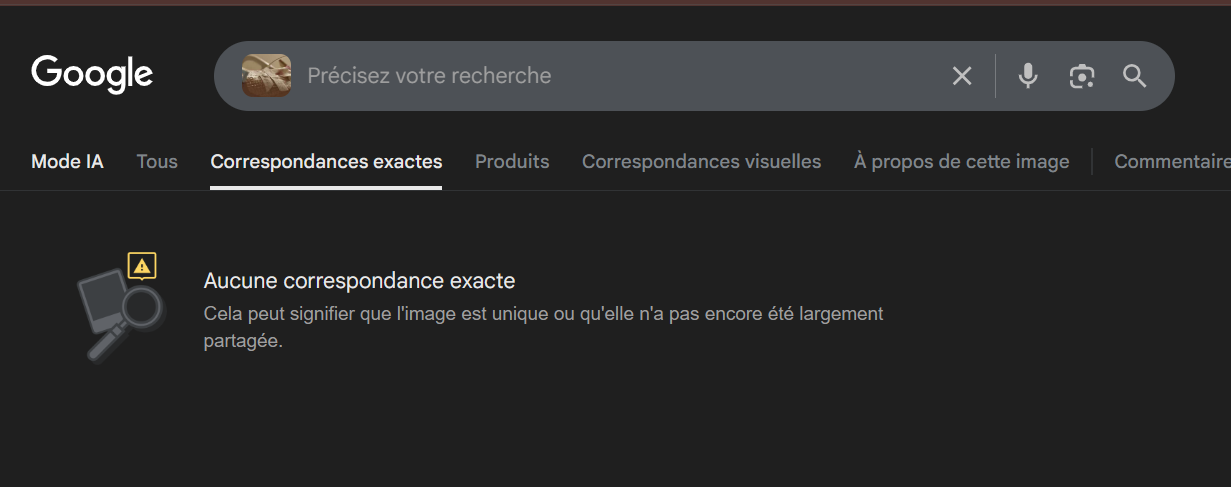This screenshot has height=487, width=1231.
Task: Click the yellow warning badge icon
Action: tap(142, 266)
